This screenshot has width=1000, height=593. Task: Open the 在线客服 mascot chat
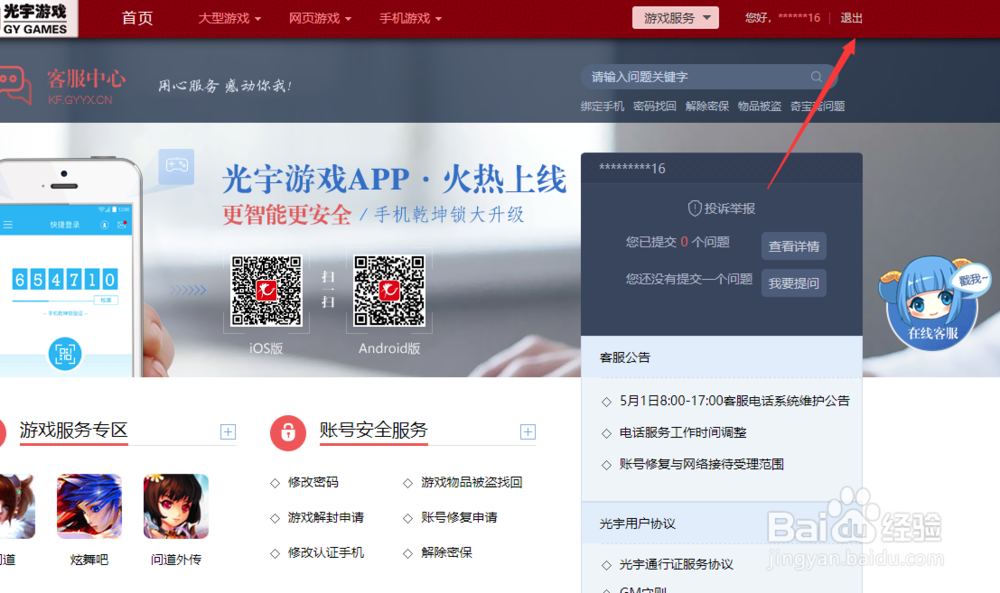[x=932, y=304]
